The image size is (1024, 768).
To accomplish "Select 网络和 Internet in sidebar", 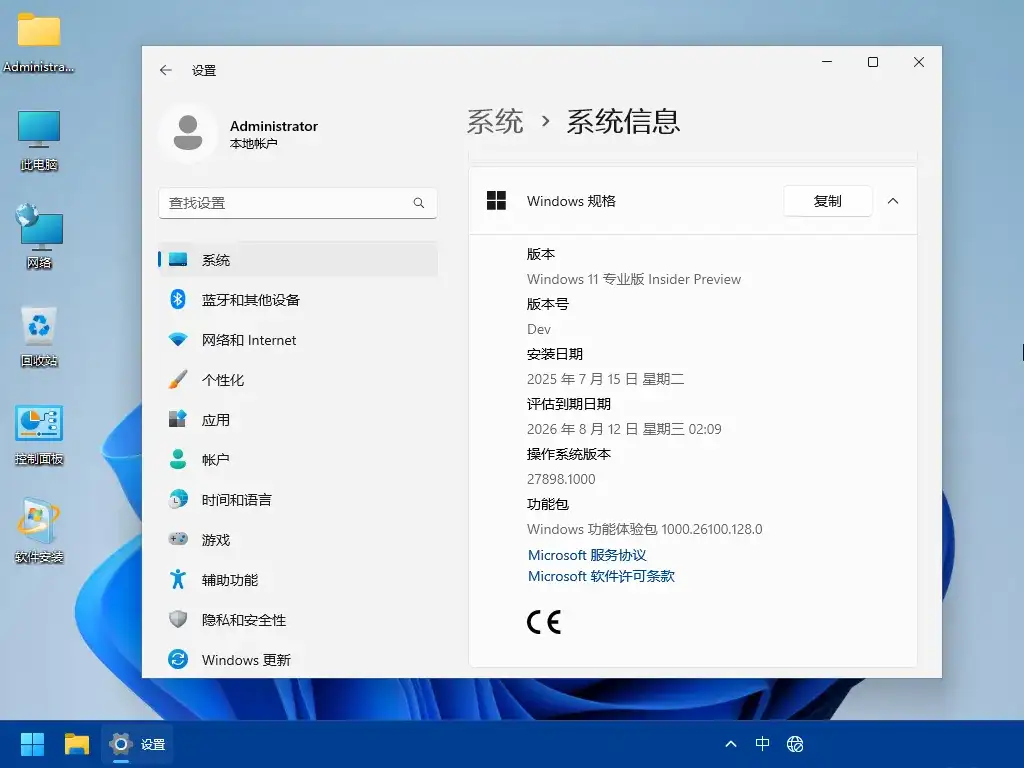I will [298, 340].
